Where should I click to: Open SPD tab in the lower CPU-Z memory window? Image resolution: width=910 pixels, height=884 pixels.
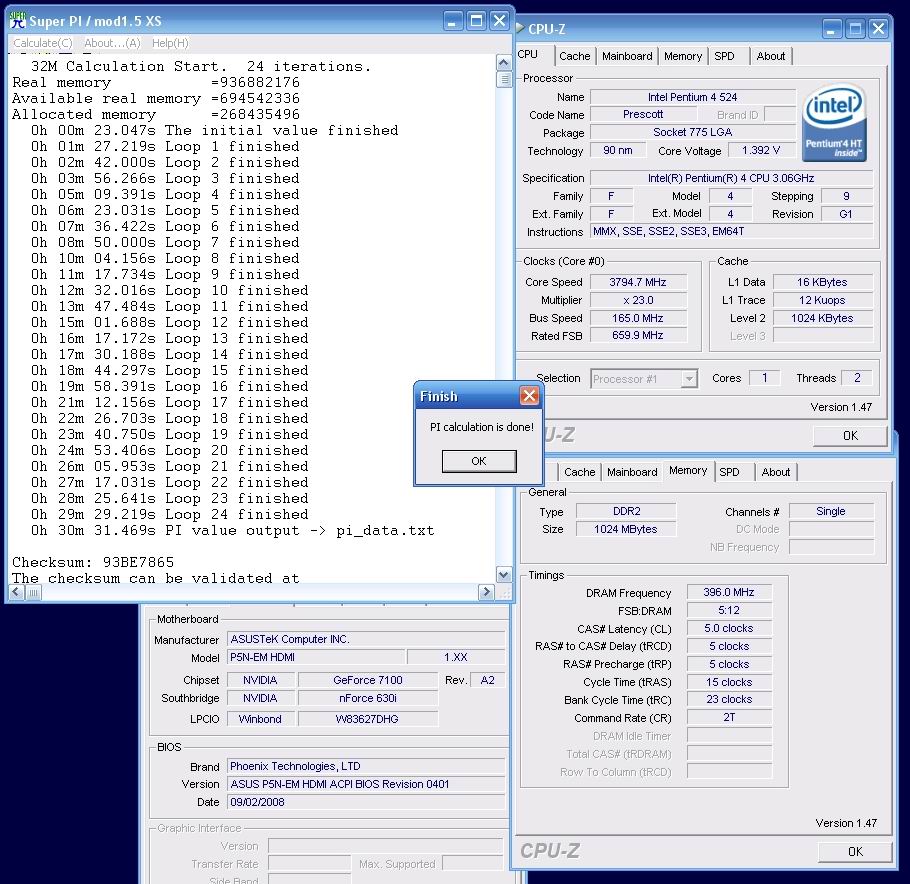pos(730,472)
